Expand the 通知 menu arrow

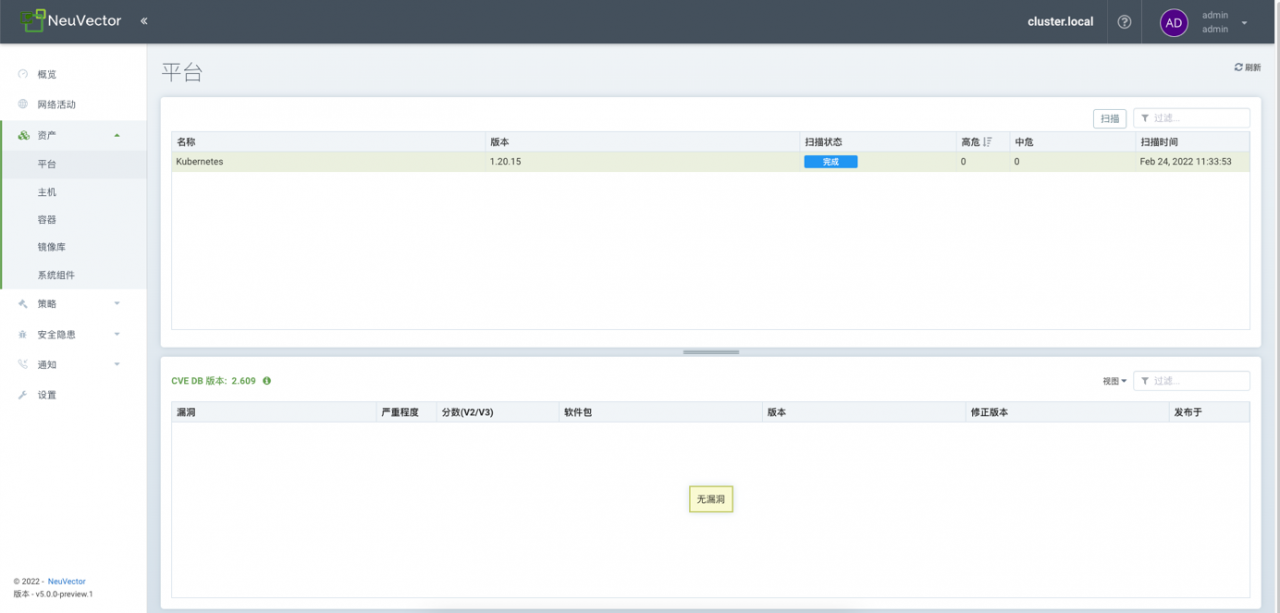point(117,364)
